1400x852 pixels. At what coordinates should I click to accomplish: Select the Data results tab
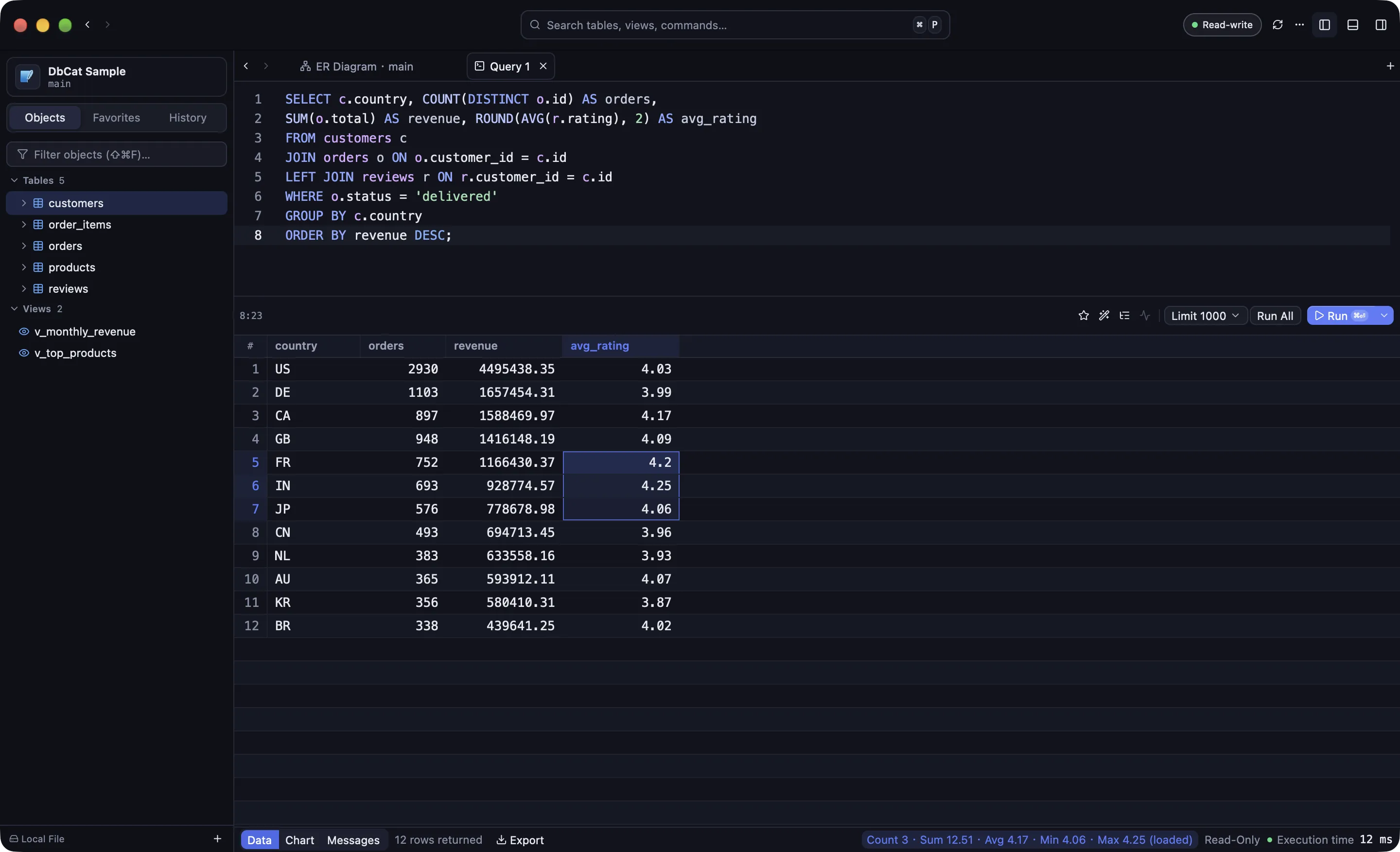259,839
